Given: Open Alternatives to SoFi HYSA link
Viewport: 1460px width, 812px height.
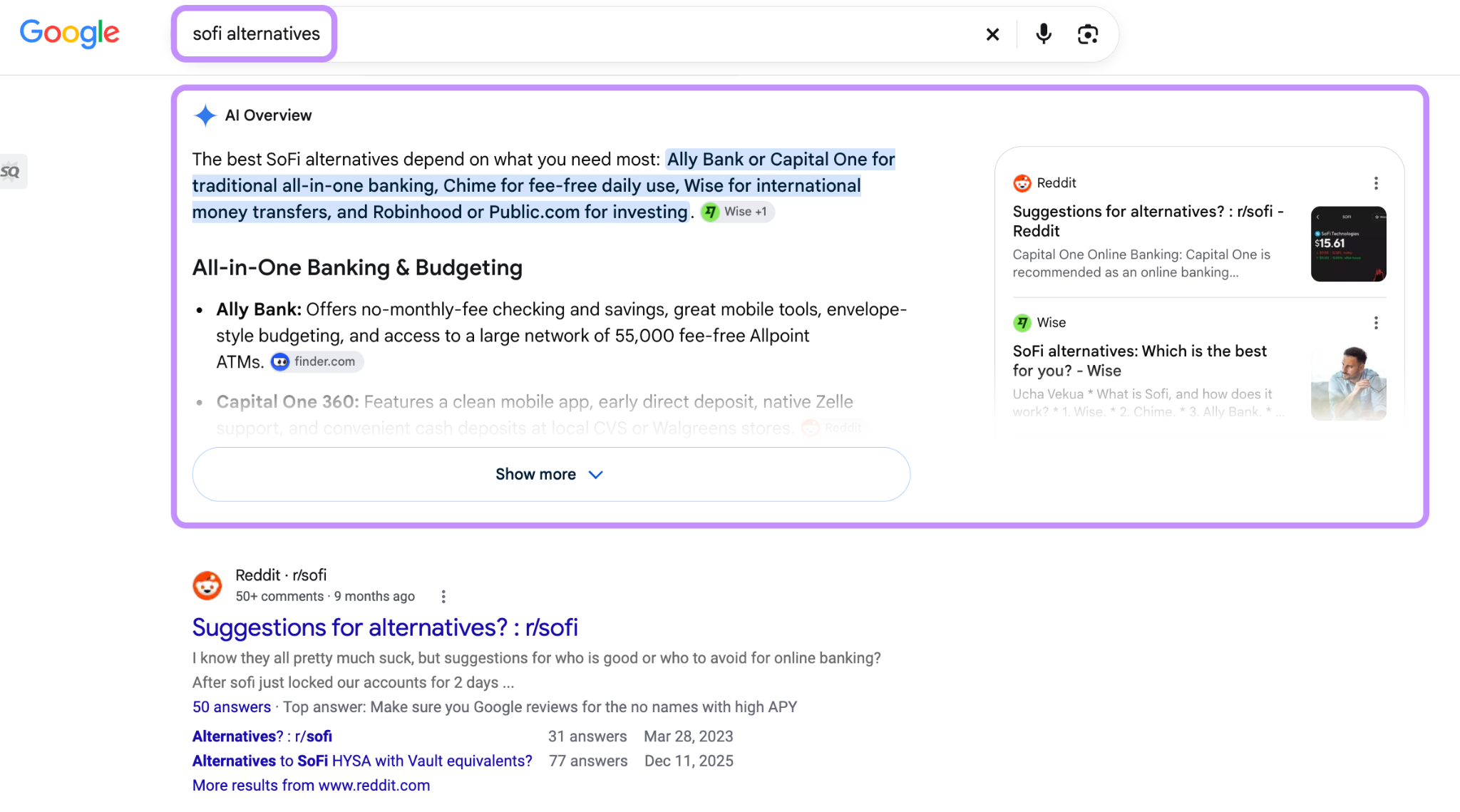Looking at the screenshot, I should point(362,761).
